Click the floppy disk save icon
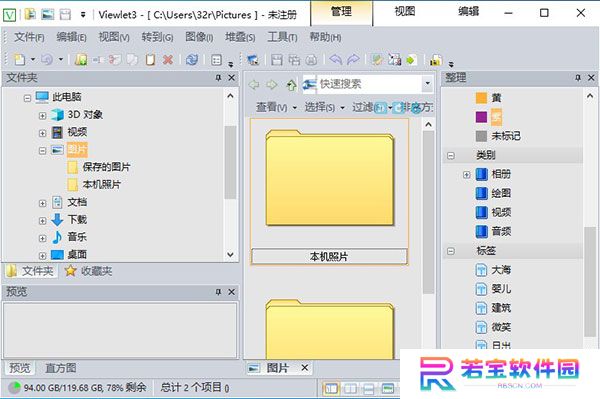Screen dimensions: 600x399 (277, 60)
